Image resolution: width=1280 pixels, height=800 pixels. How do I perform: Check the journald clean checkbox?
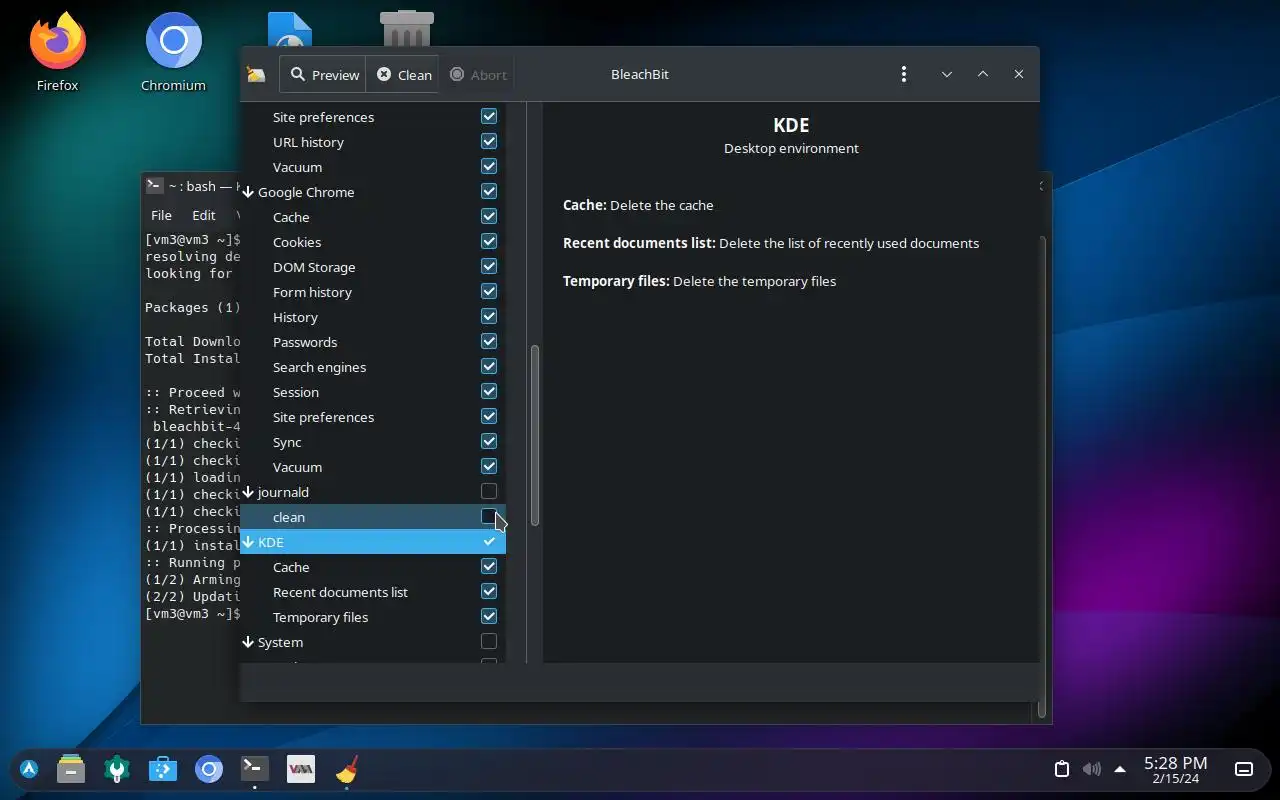coord(489,516)
